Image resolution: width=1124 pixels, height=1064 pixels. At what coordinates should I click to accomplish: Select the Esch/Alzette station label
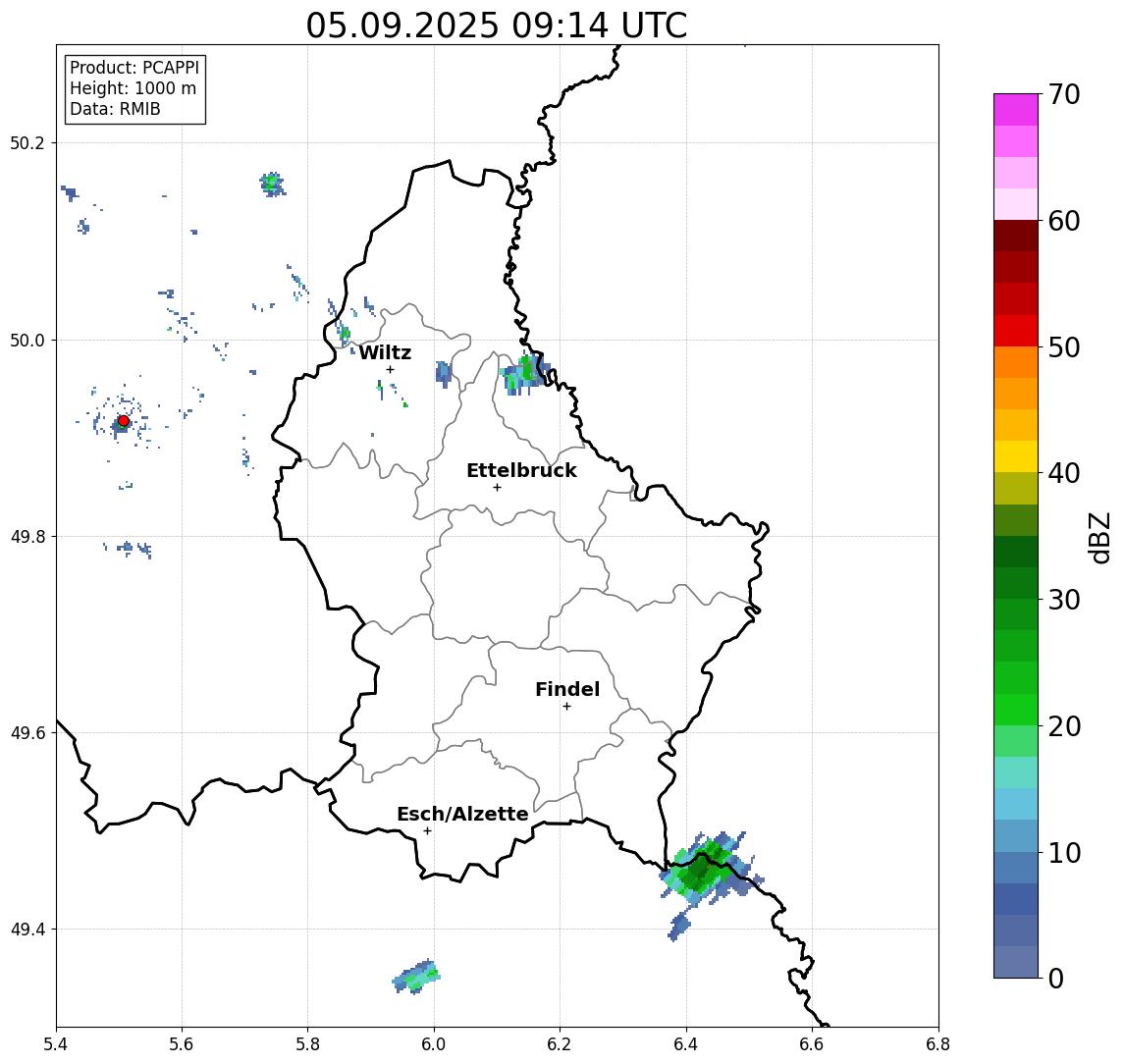click(x=462, y=814)
